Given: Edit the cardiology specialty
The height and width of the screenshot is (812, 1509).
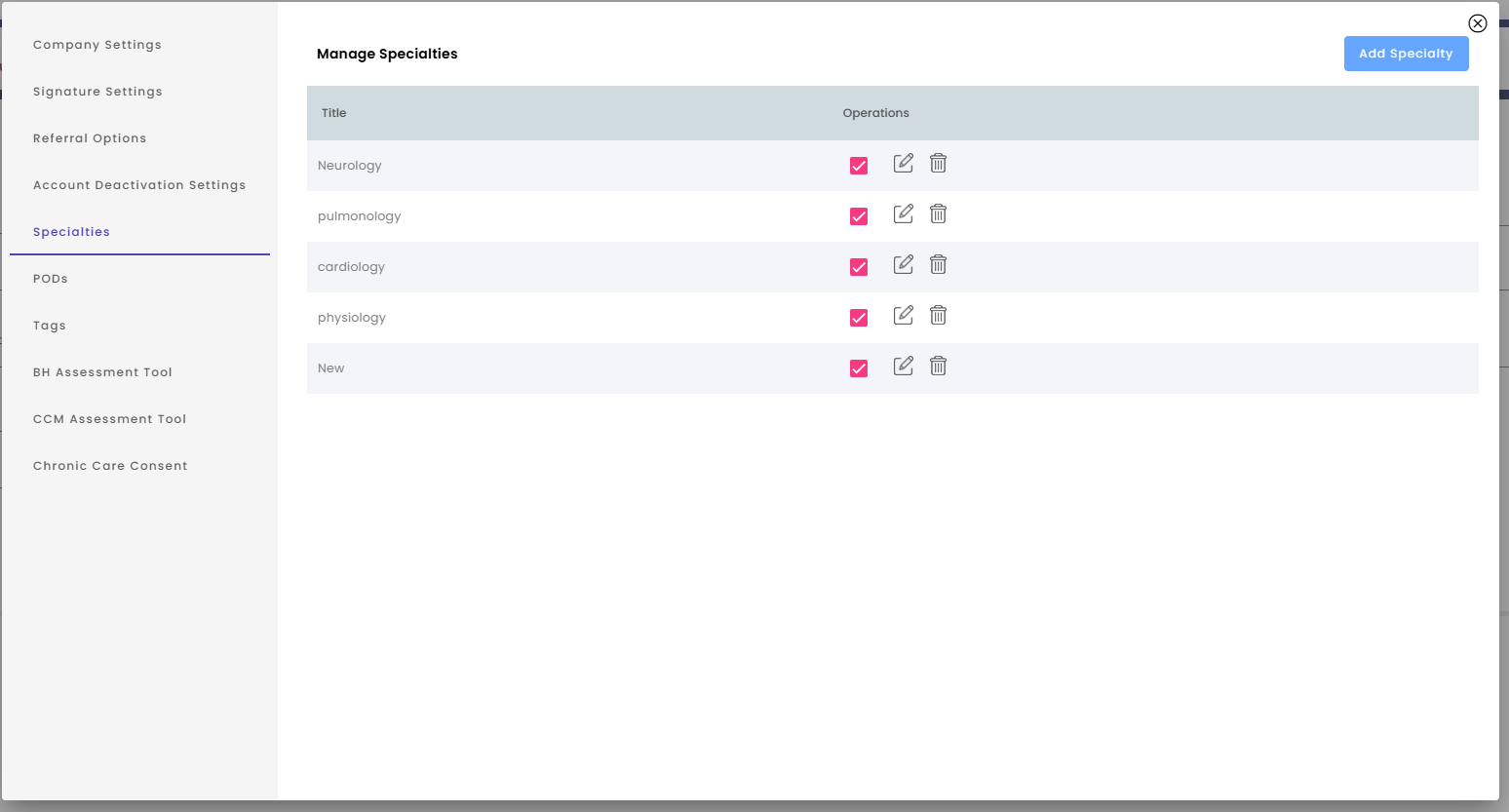Looking at the screenshot, I should tap(904, 264).
